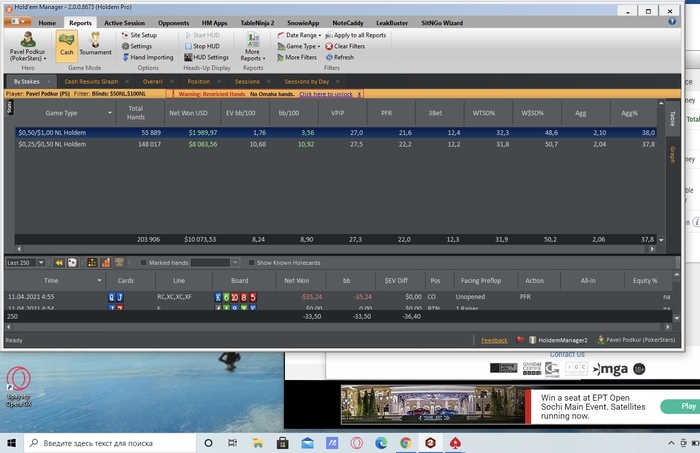Image resolution: width=700 pixels, height=453 pixels.
Task: Select the $0,25/$0,50 NL Holdem row
Action: click(336, 144)
